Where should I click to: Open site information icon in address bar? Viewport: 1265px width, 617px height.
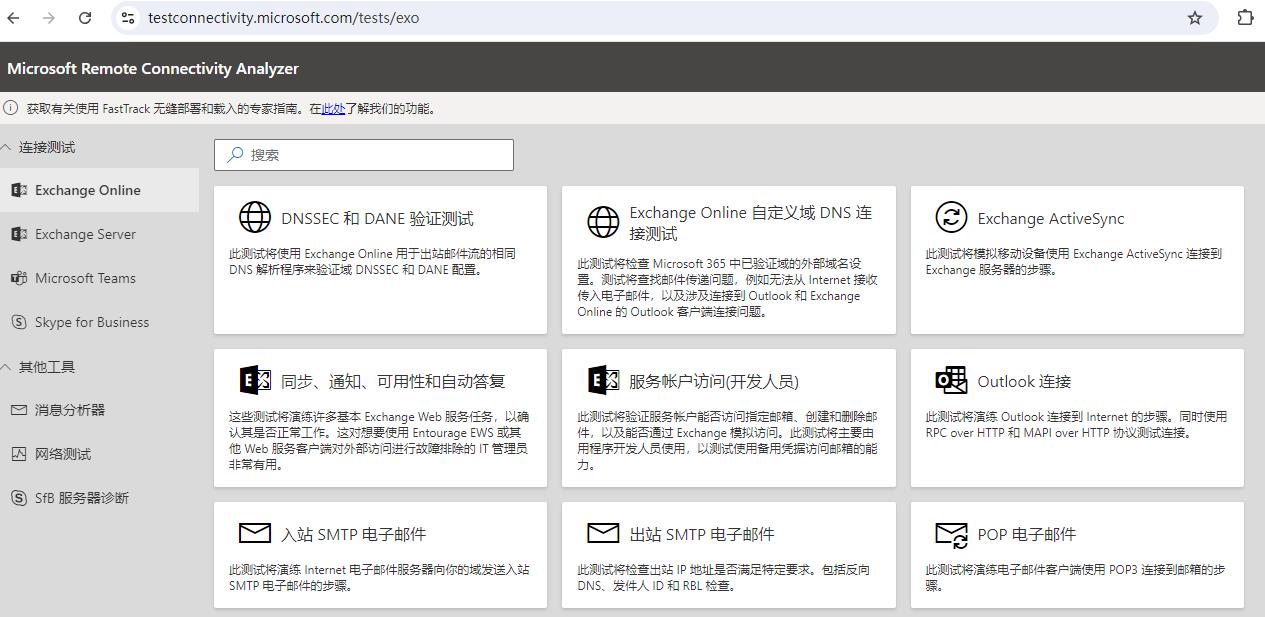[x=127, y=18]
